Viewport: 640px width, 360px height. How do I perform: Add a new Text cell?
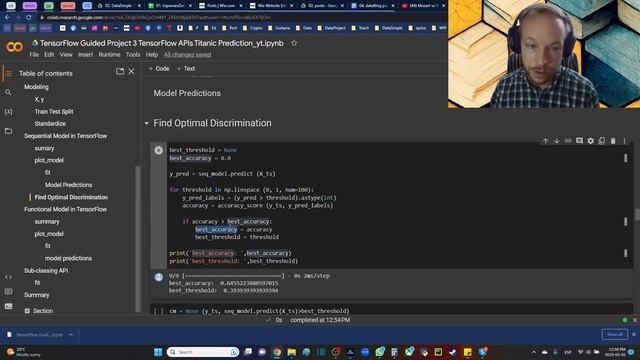pos(186,69)
